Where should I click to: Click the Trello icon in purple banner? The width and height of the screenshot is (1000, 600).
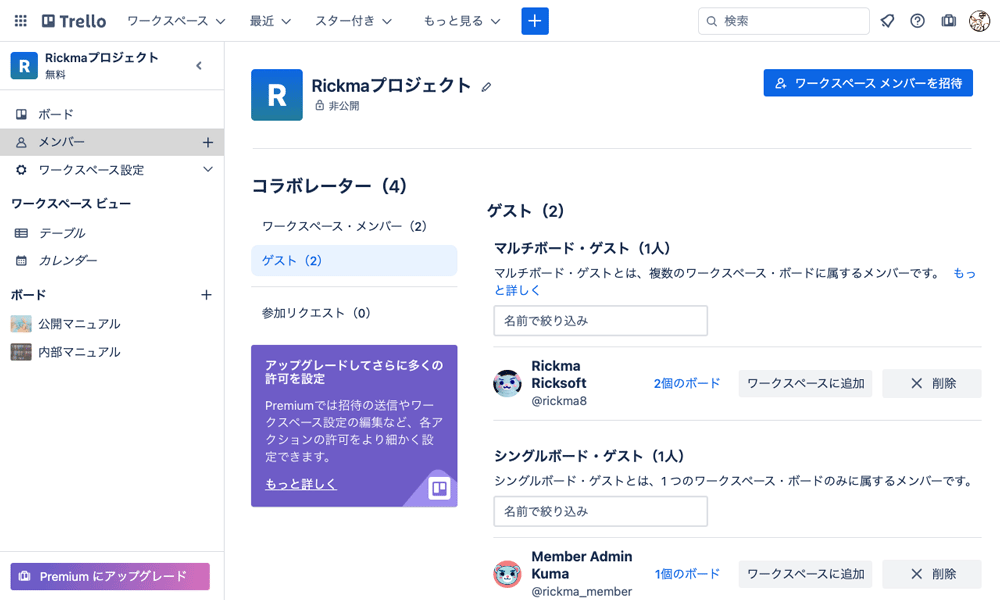[439, 488]
